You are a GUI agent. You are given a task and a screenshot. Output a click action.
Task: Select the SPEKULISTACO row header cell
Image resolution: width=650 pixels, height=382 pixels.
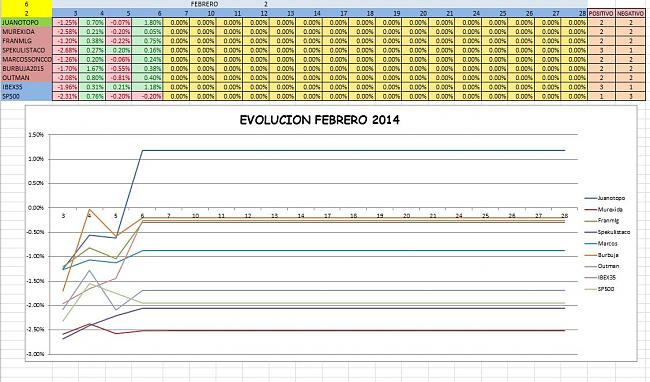tap(26, 50)
